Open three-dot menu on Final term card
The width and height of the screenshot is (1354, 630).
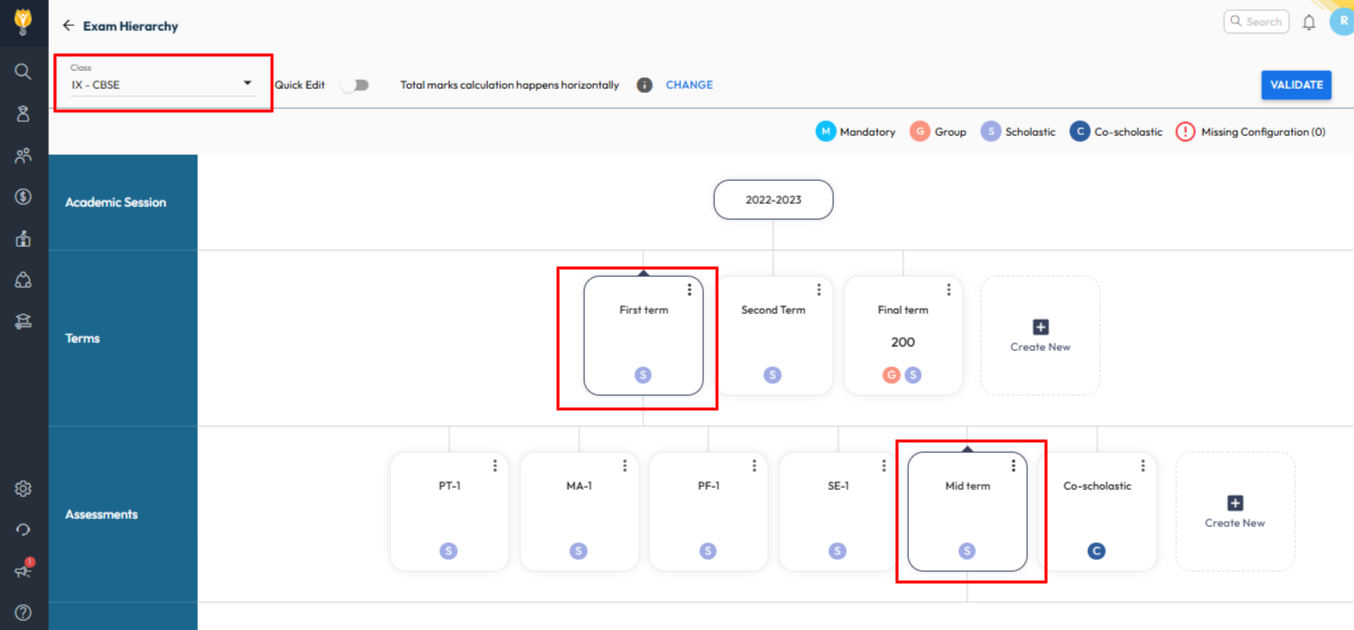948,290
